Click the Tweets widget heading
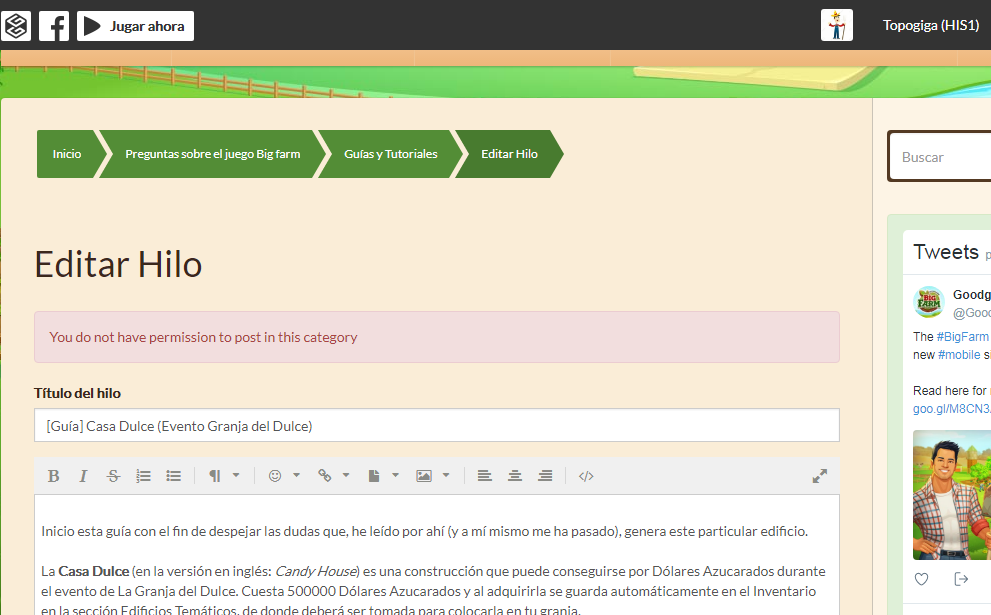Viewport: 991px width, 615px height. 946,252
